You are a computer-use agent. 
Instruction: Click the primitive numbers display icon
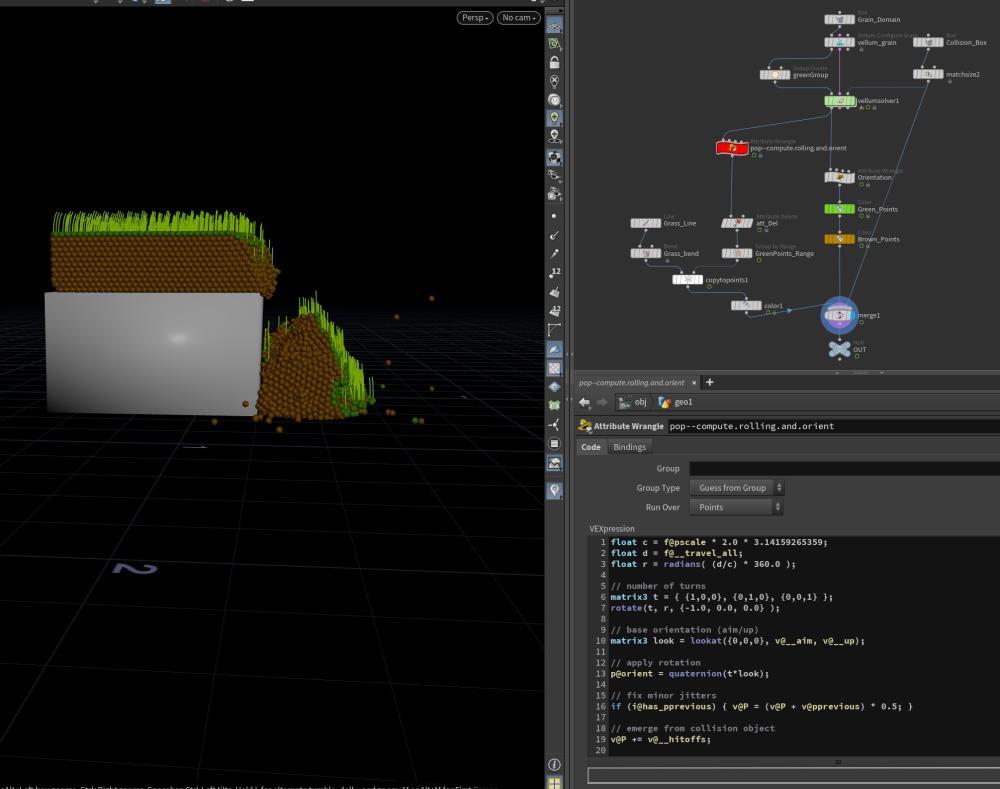point(554,311)
